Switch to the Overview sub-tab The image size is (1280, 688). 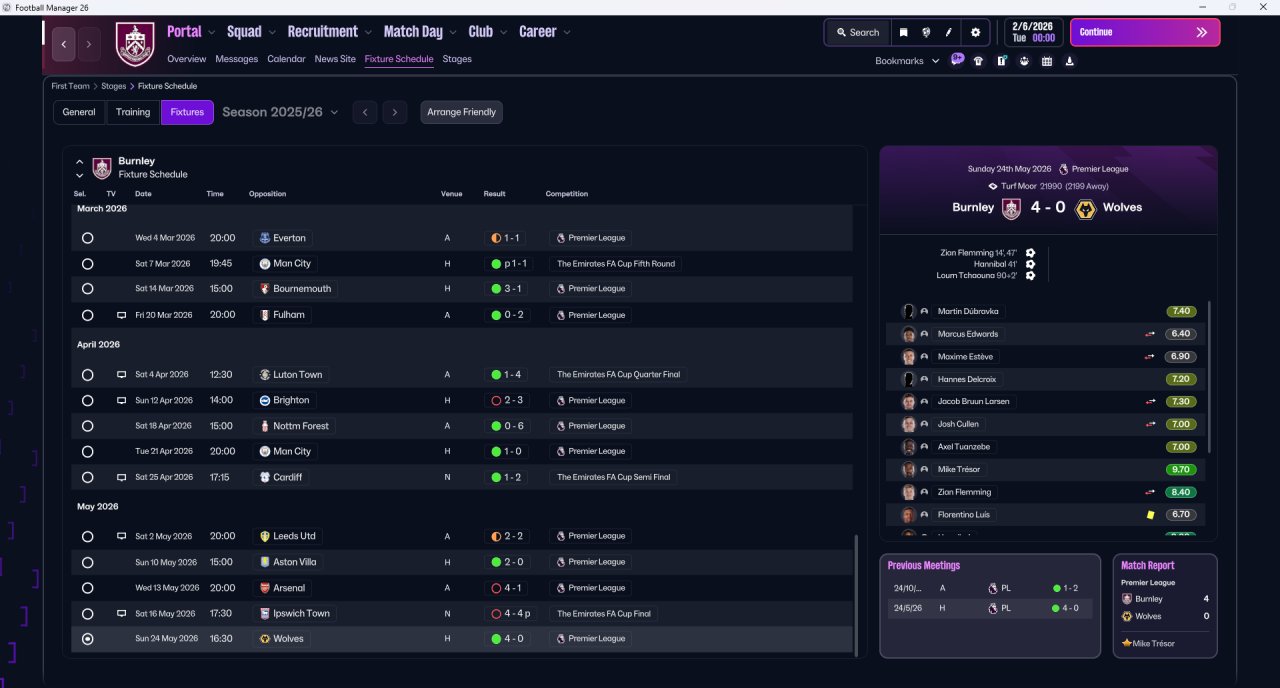pyautogui.click(x=186, y=59)
